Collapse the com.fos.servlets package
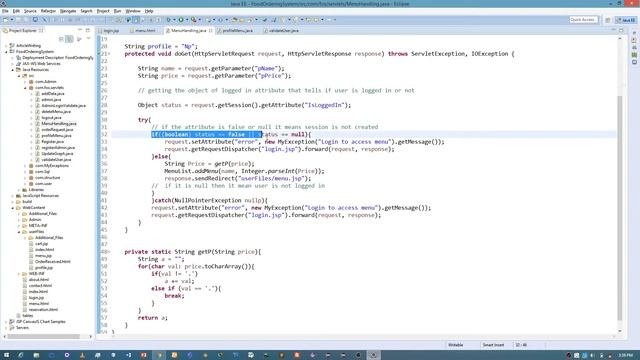Viewport: 640px width, 360px height. click(25, 88)
